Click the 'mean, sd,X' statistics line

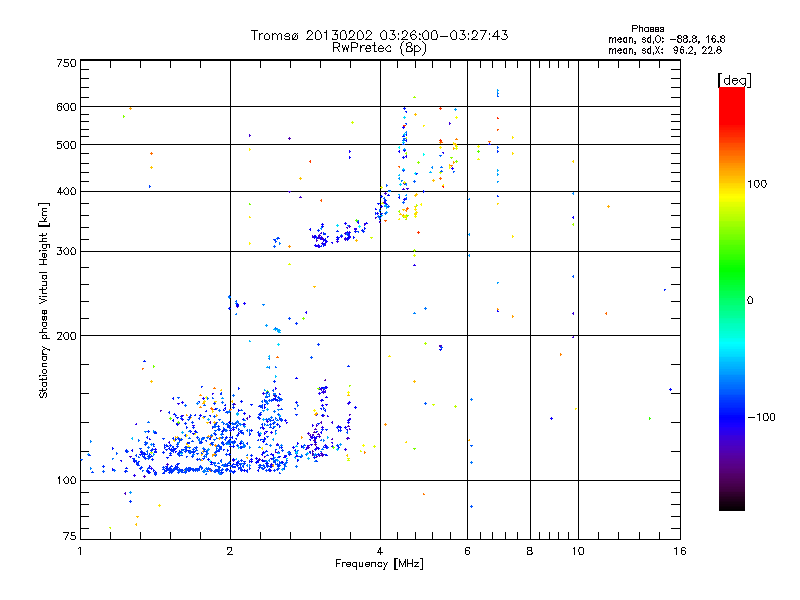point(665,50)
